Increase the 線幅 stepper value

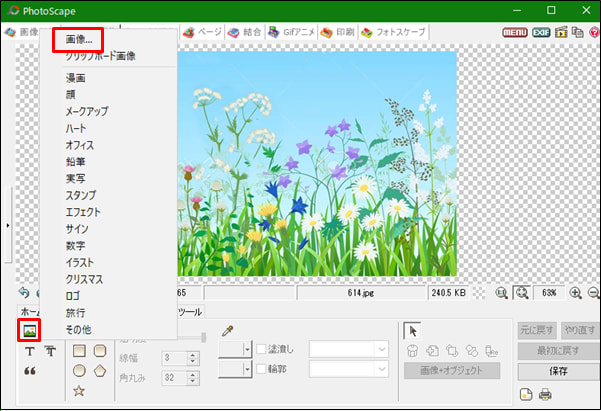click(193, 355)
